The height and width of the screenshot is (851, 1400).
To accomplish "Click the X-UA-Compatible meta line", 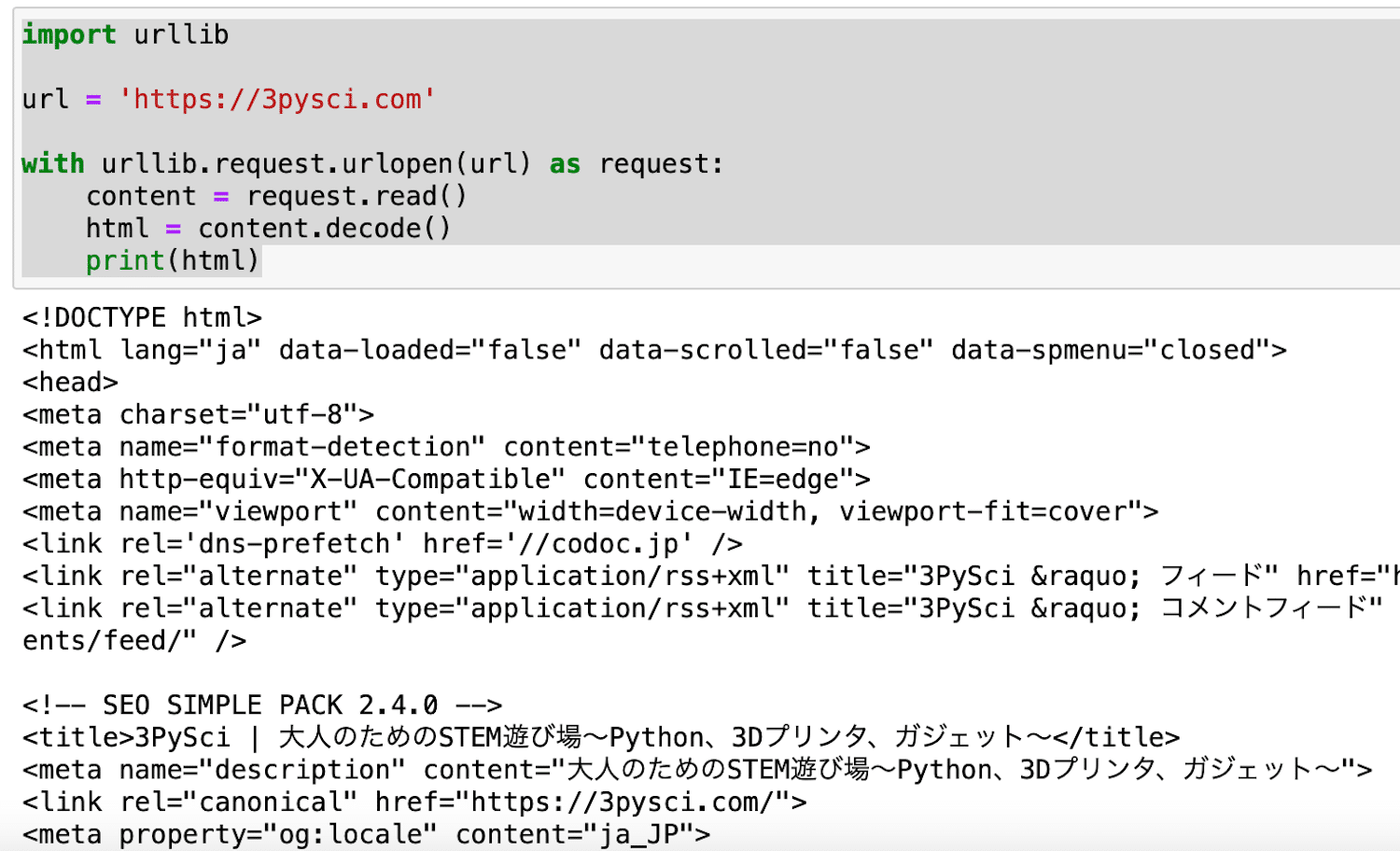I will pyautogui.click(x=446, y=480).
